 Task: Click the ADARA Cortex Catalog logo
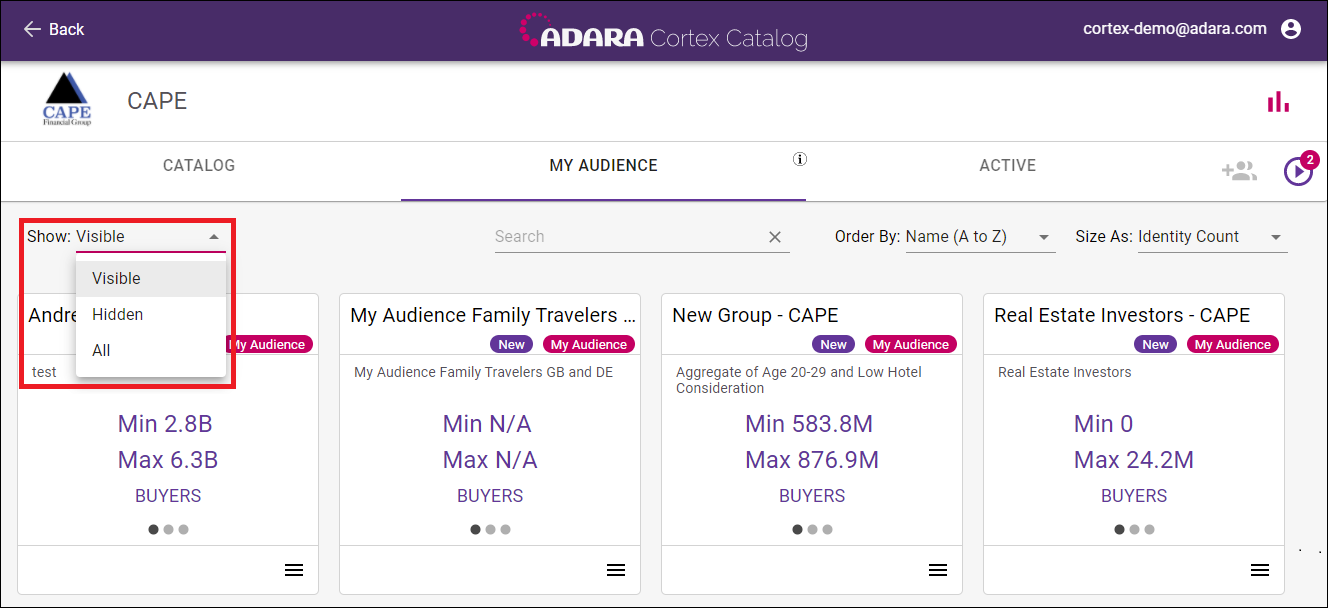[x=663, y=32]
